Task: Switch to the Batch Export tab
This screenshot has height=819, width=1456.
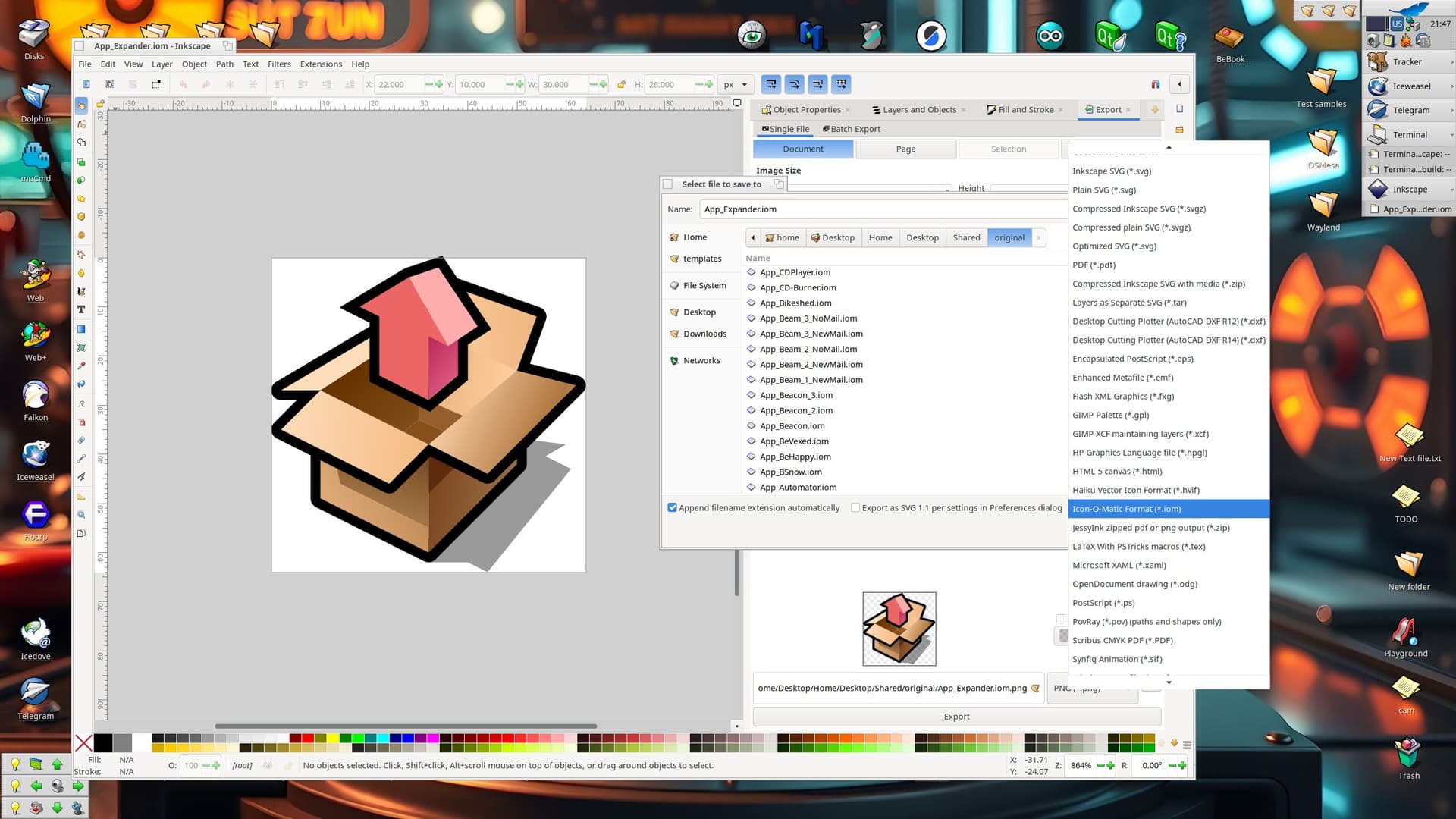Action: pyautogui.click(x=851, y=130)
